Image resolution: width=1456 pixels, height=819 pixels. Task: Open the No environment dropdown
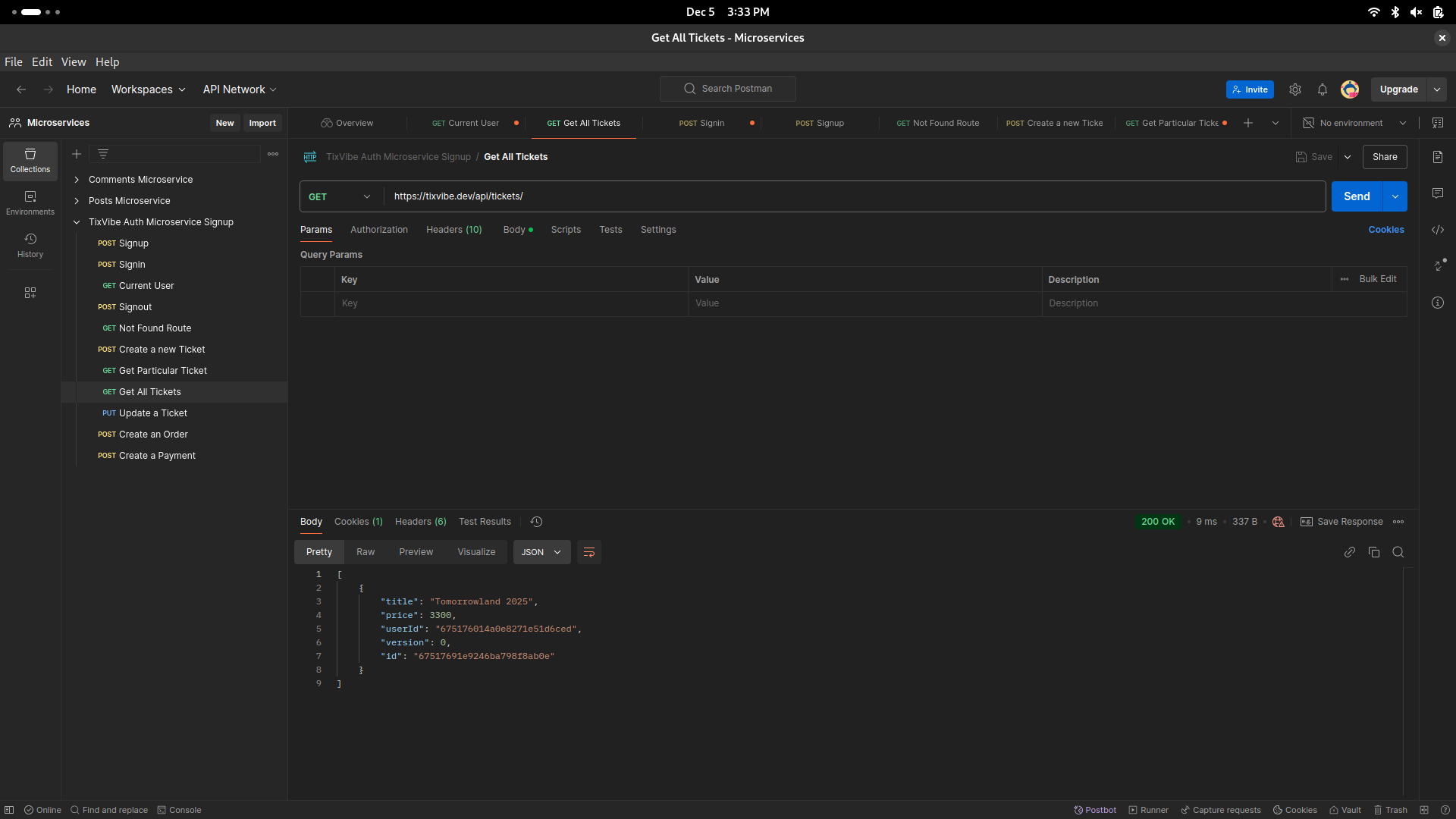pos(1354,123)
